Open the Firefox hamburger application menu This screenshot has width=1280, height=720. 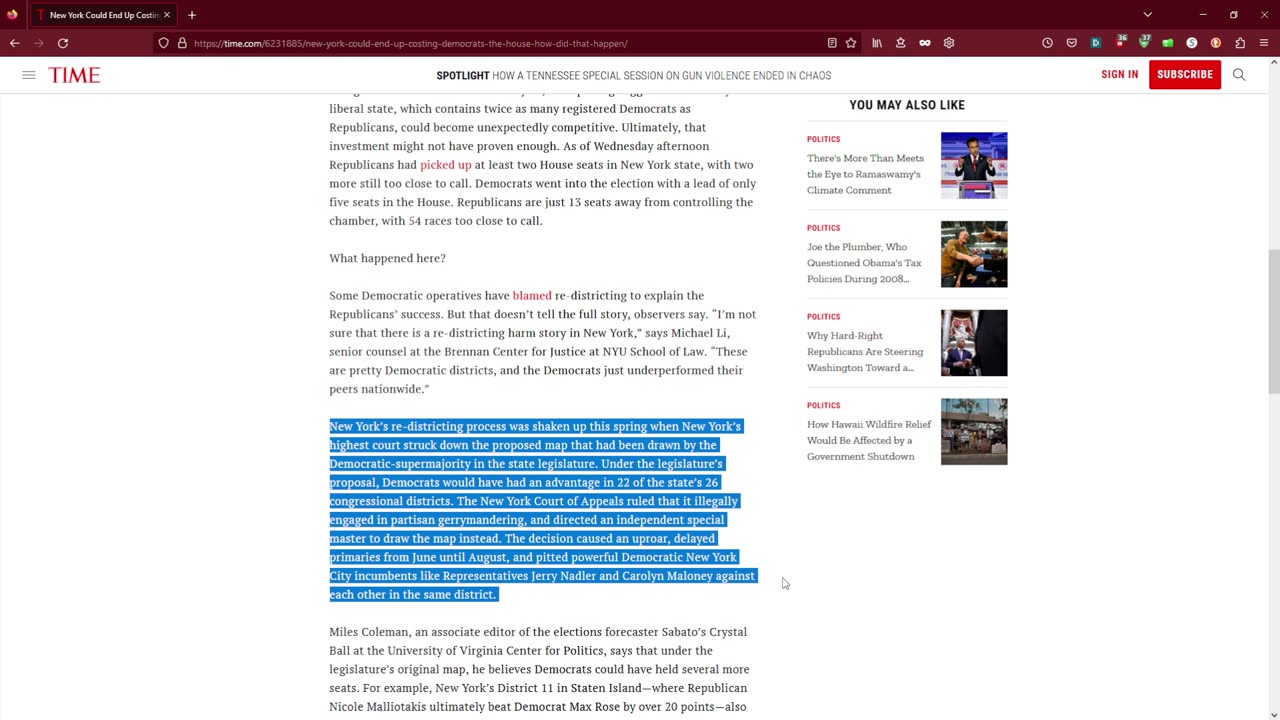coord(1264,43)
